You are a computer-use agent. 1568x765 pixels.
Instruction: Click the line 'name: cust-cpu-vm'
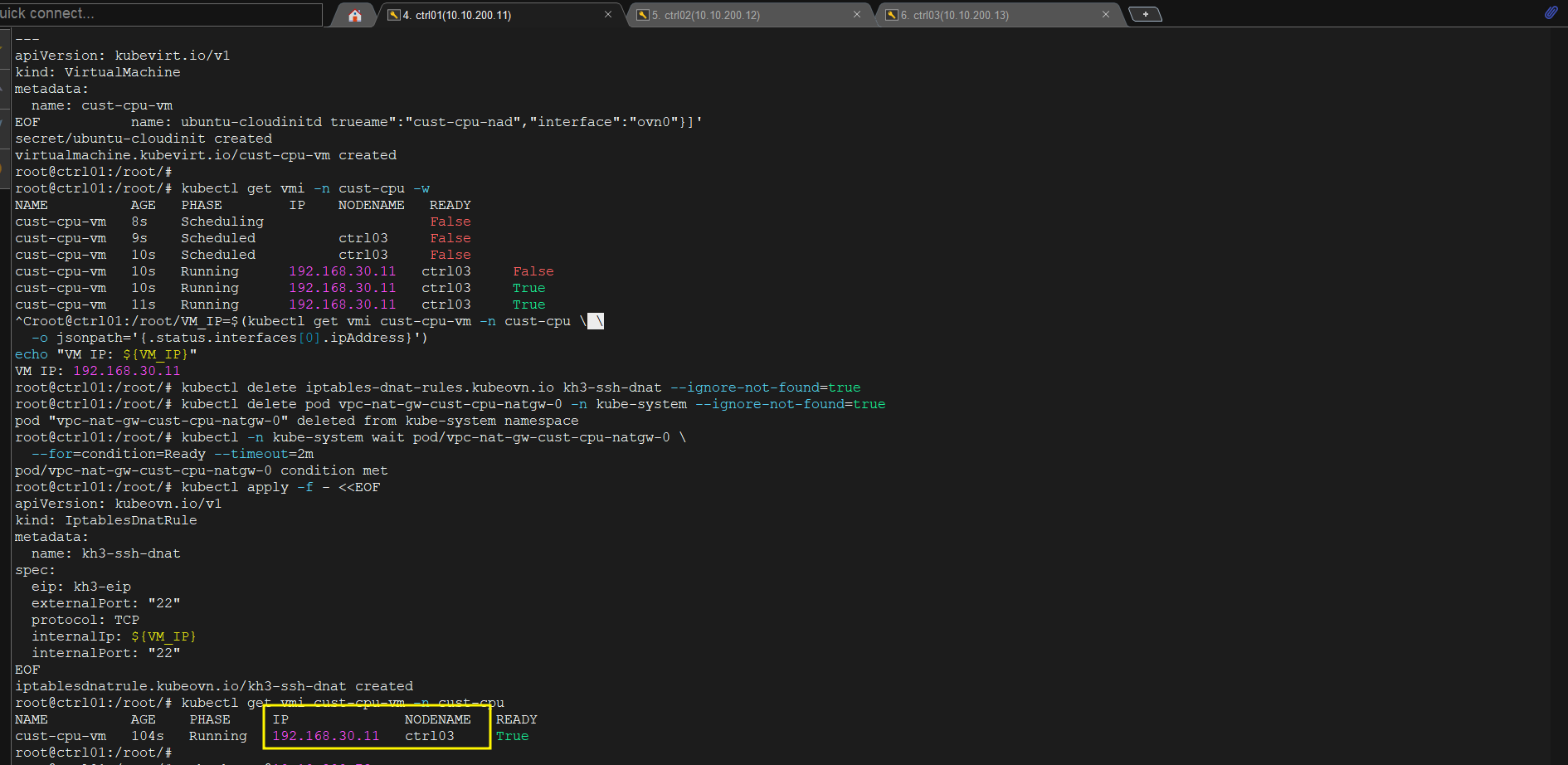(102, 105)
